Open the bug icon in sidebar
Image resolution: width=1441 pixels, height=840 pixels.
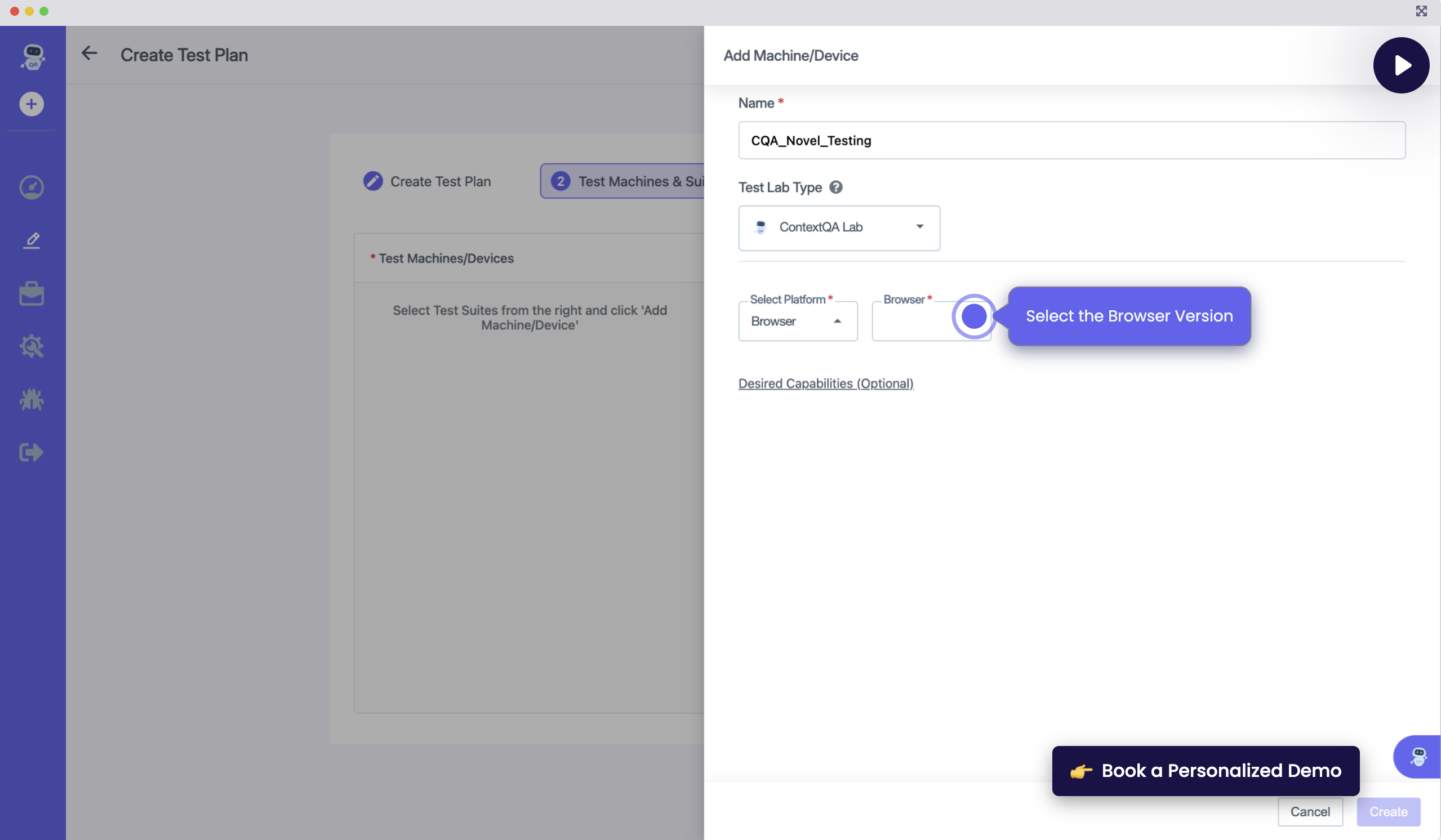[x=32, y=399]
